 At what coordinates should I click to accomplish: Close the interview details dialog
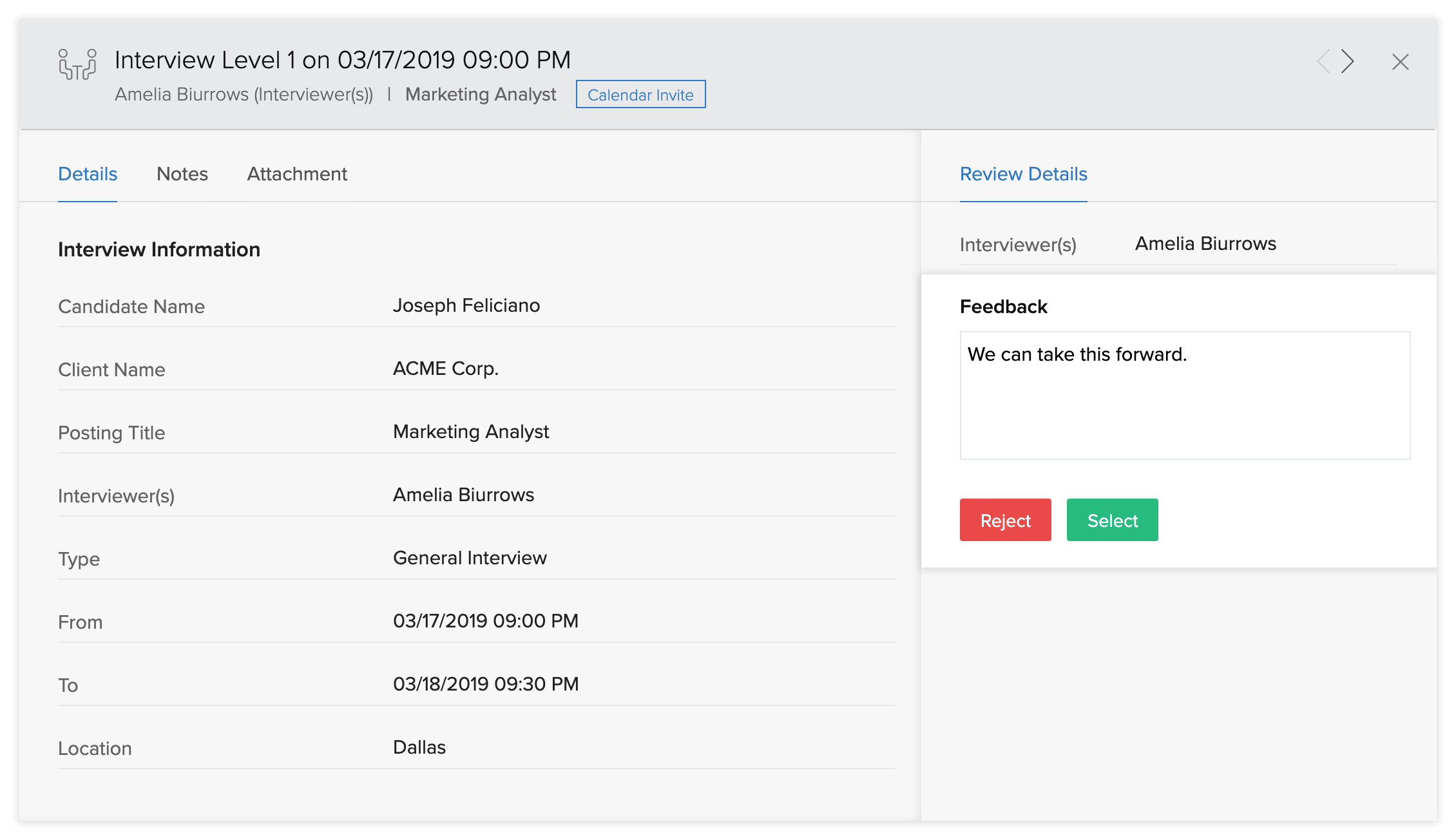pos(1400,62)
